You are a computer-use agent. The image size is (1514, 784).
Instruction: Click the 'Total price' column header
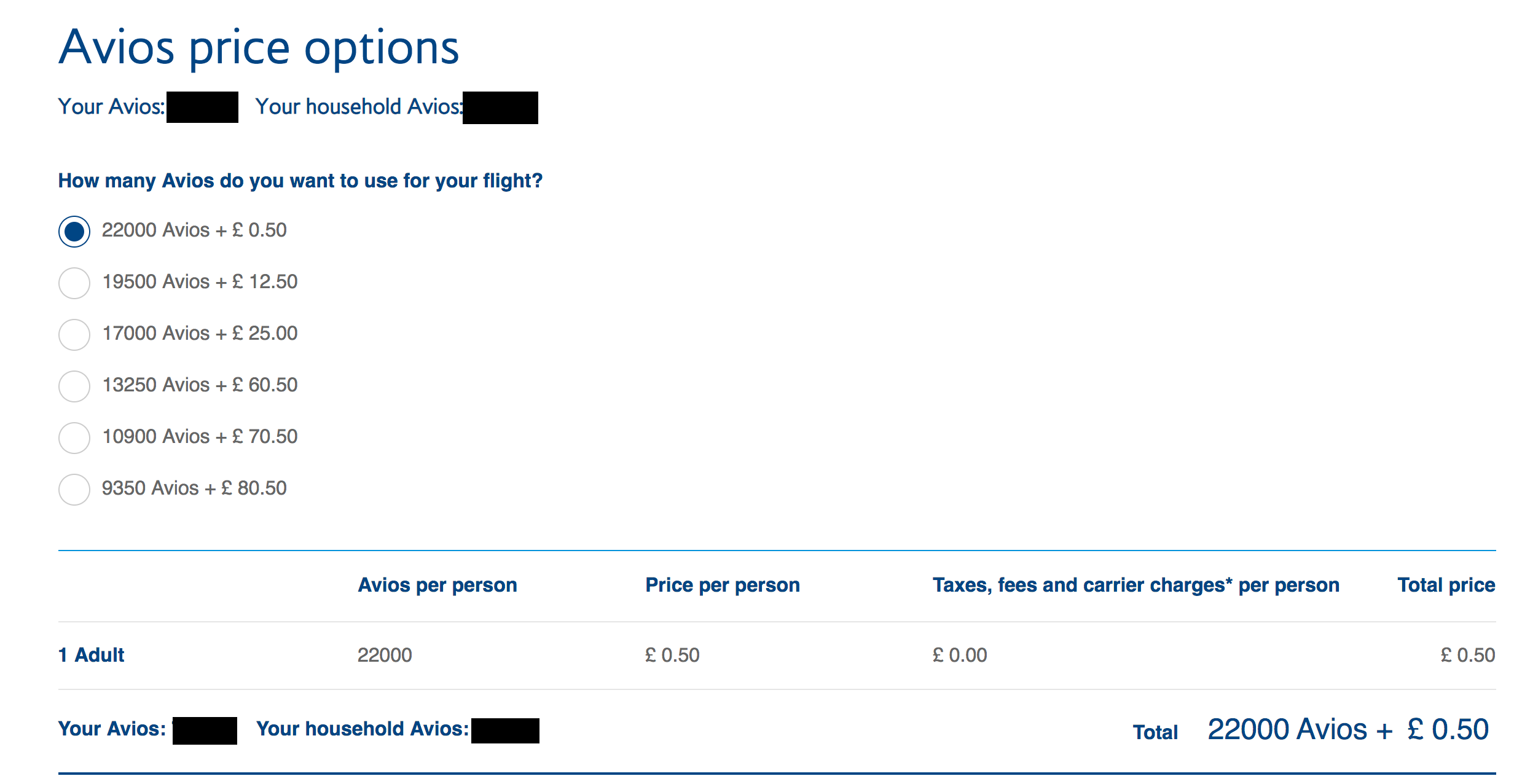tap(1446, 585)
